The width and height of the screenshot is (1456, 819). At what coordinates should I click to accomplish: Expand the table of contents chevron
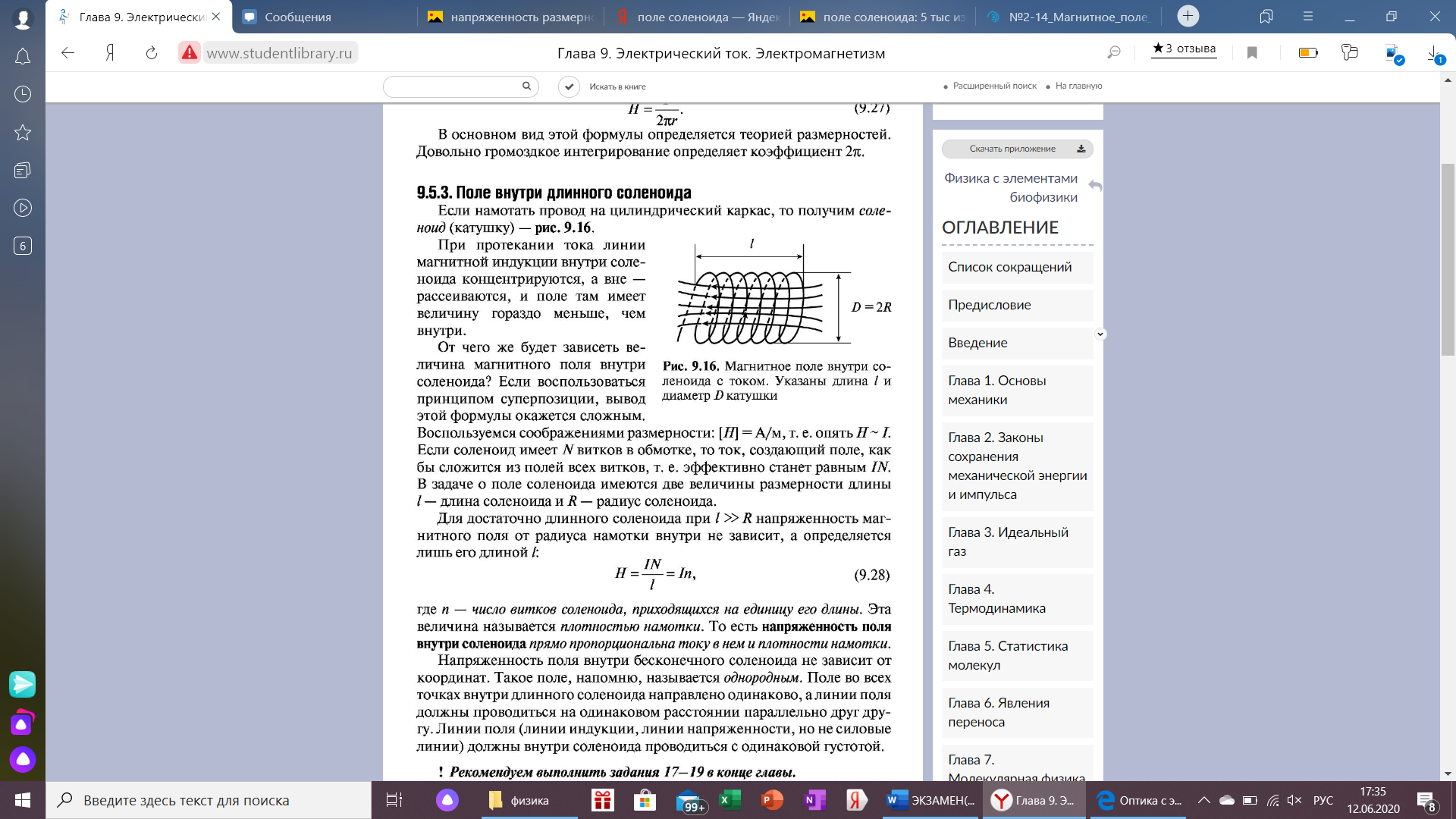tap(1100, 334)
